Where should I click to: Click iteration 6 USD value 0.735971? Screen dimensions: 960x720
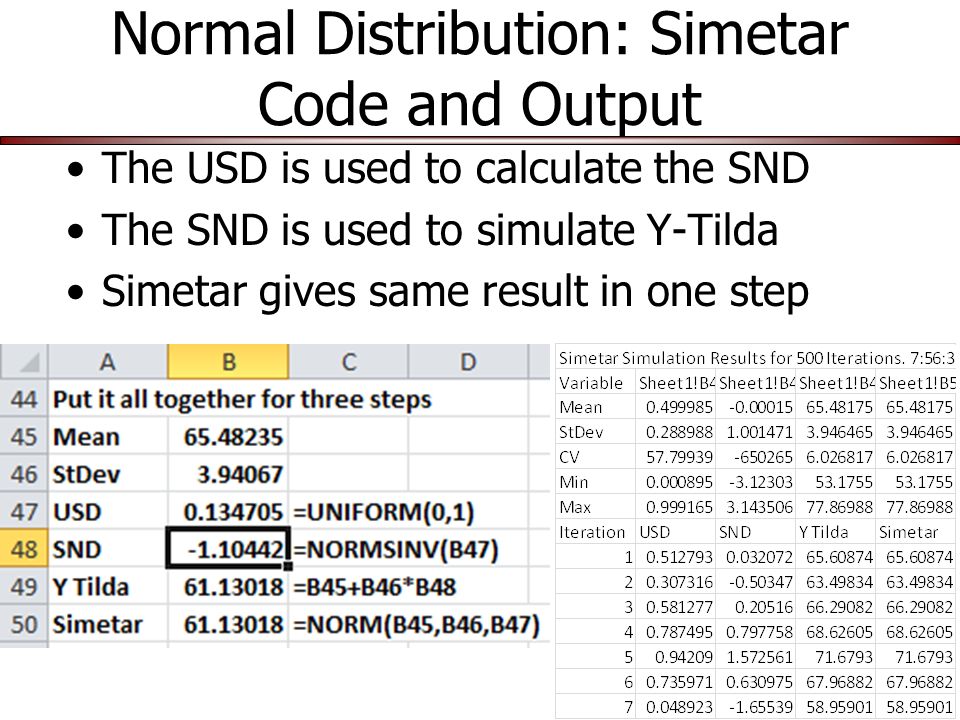[679, 682]
